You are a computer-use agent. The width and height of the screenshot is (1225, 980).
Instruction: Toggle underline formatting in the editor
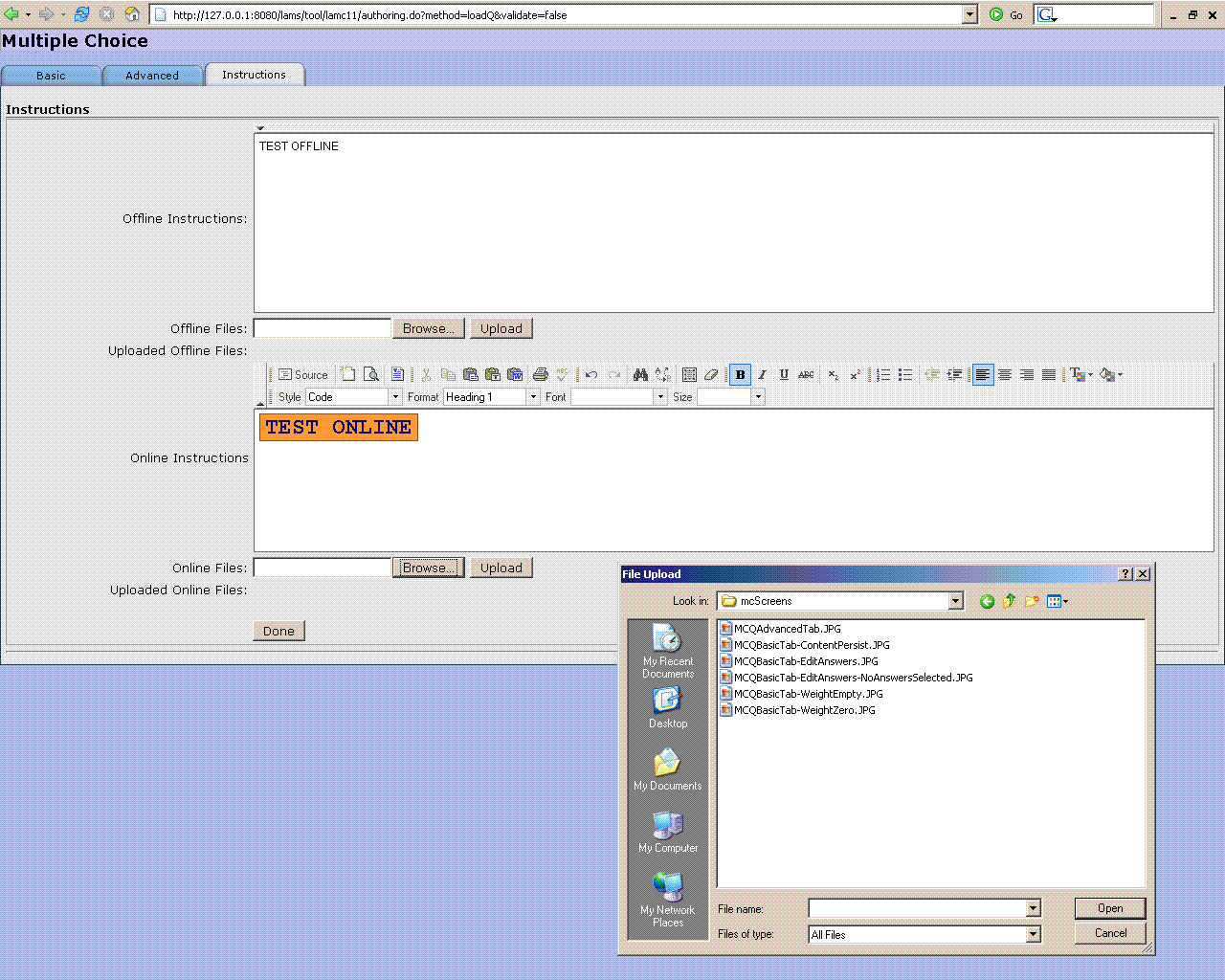pyautogui.click(x=784, y=375)
